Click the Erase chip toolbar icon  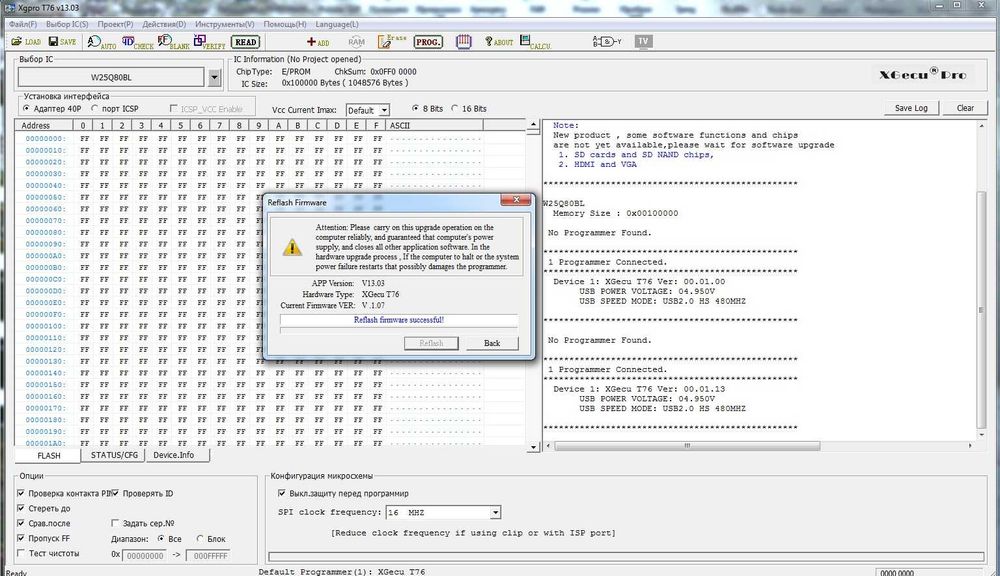392,42
